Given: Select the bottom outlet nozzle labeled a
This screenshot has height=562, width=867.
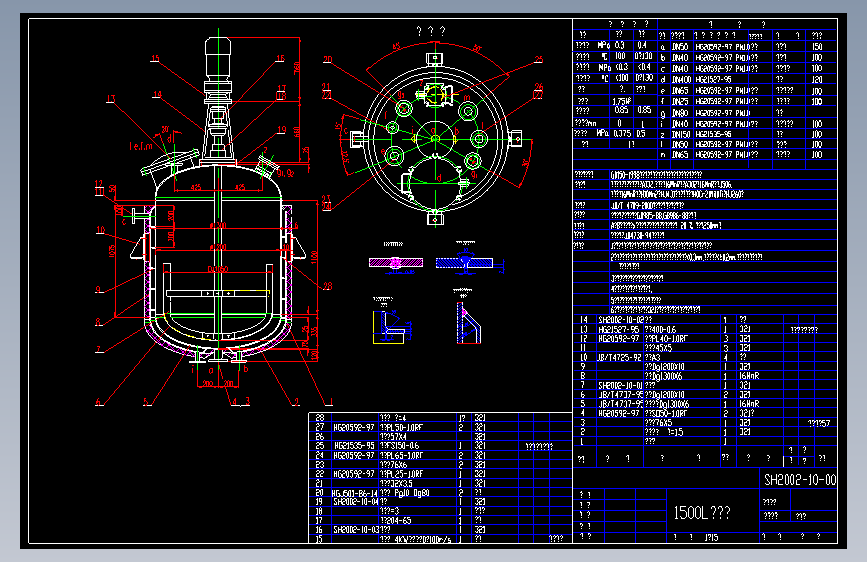Looking at the screenshot, I should pyautogui.click(x=218, y=360).
